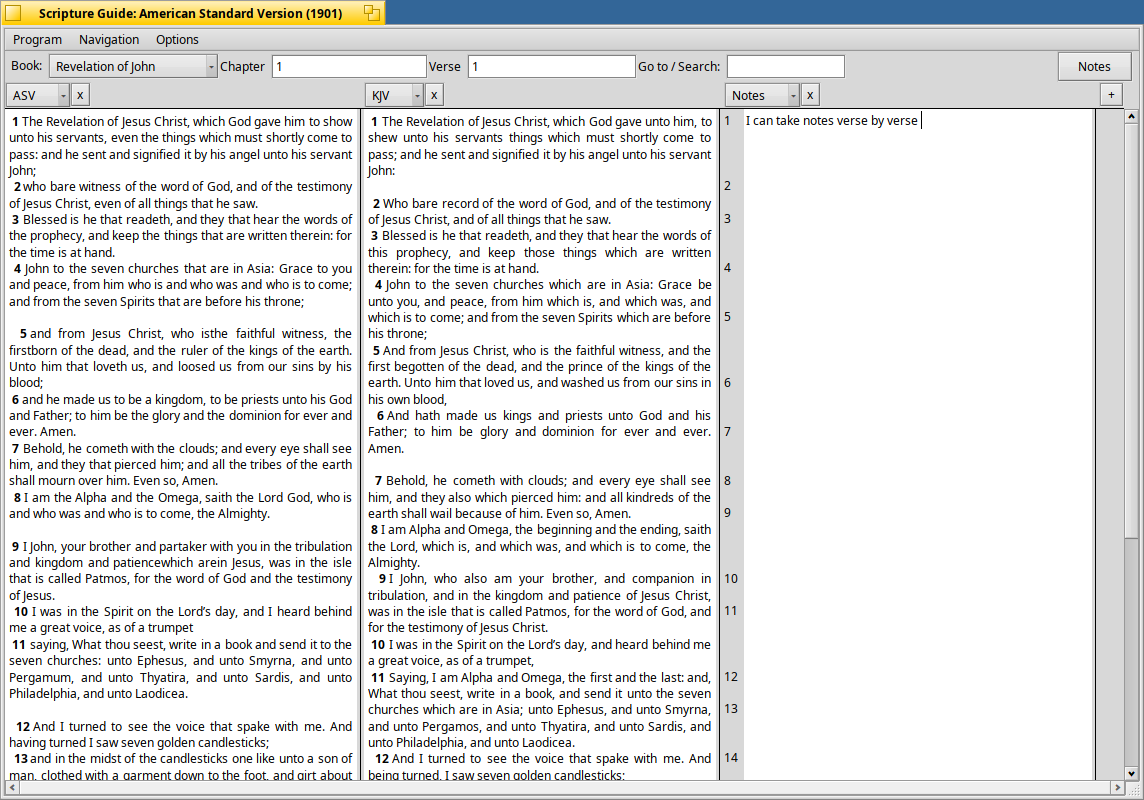Click KJV verse 7 'Behold, he cometh with clouds'
Viewport: 1144px width, 800px height.
point(540,497)
